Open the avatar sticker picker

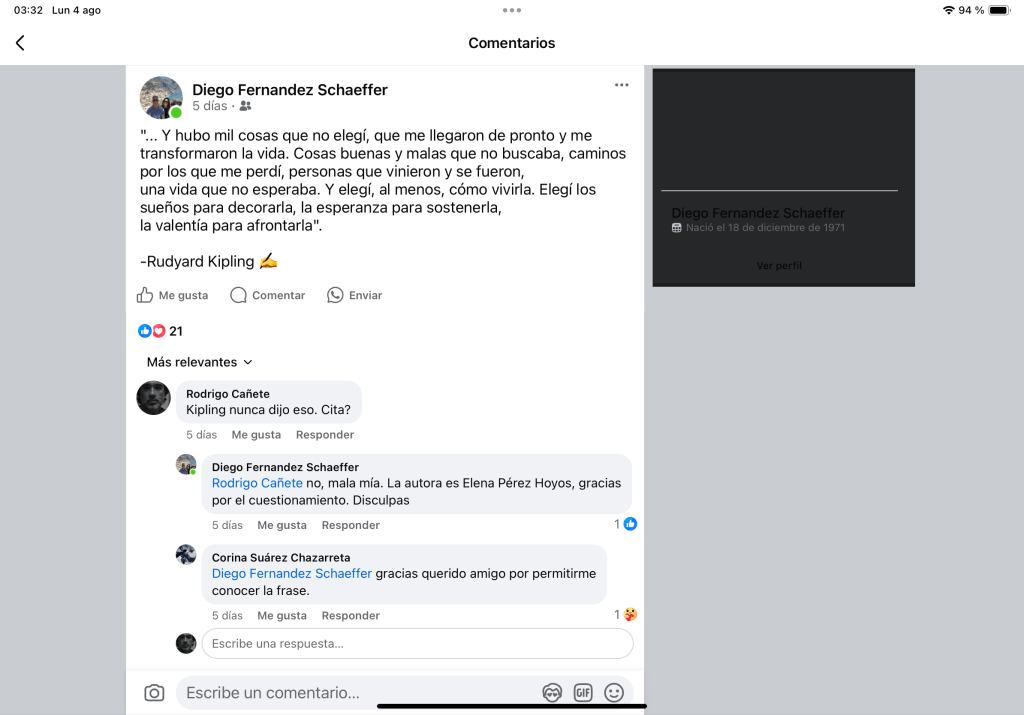[x=552, y=693]
